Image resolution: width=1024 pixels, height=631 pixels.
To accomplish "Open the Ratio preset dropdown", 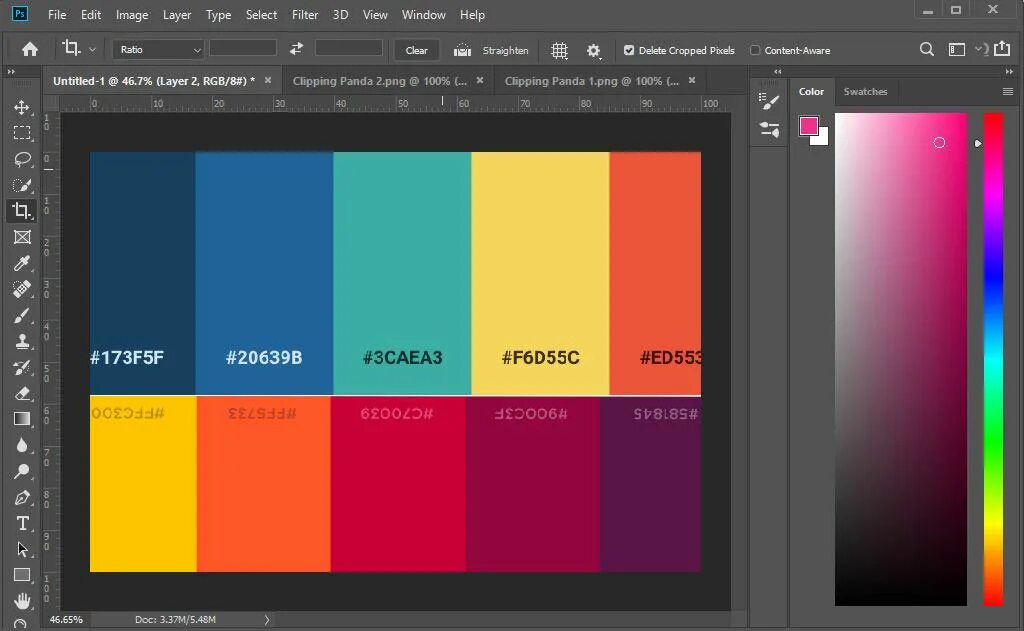I will pyautogui.click(x=158, y=50).
